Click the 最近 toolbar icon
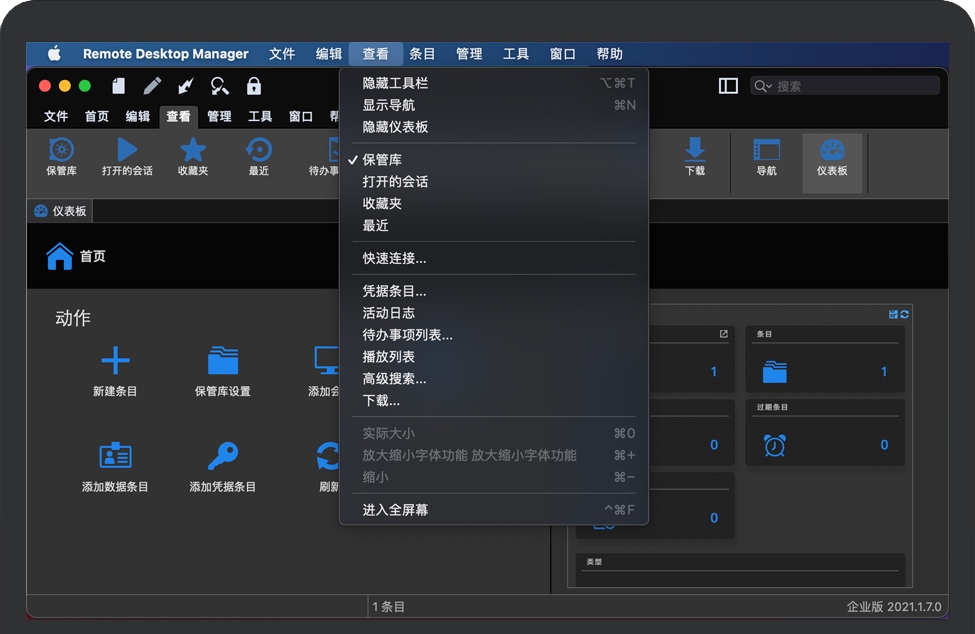 tap(258, 158)
